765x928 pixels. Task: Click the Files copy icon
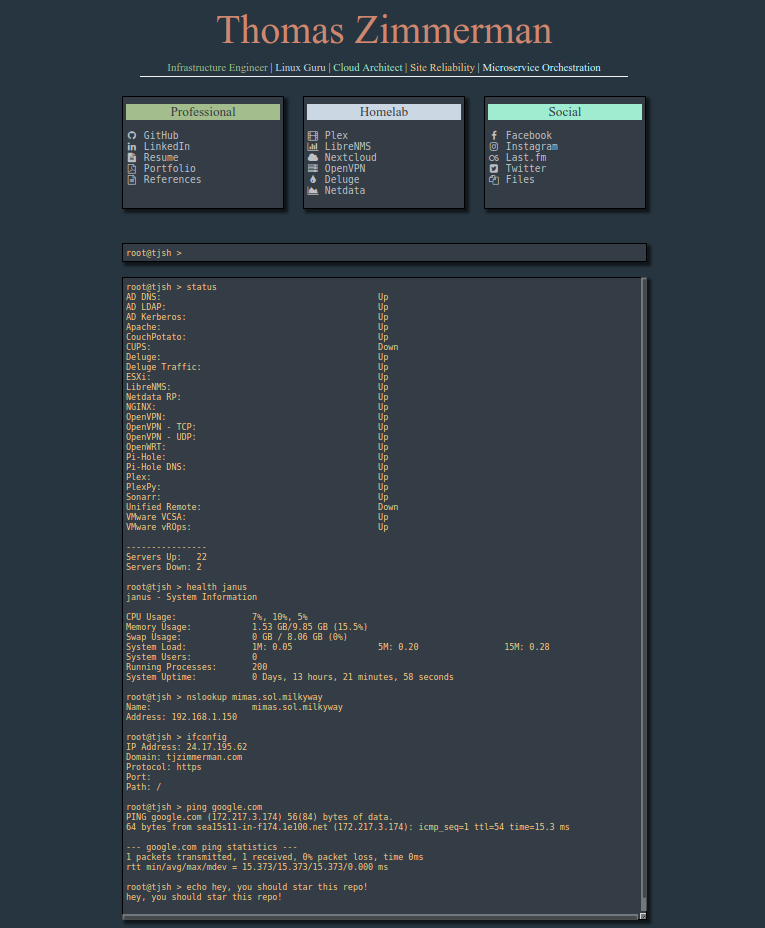click(x=494, y=179)
